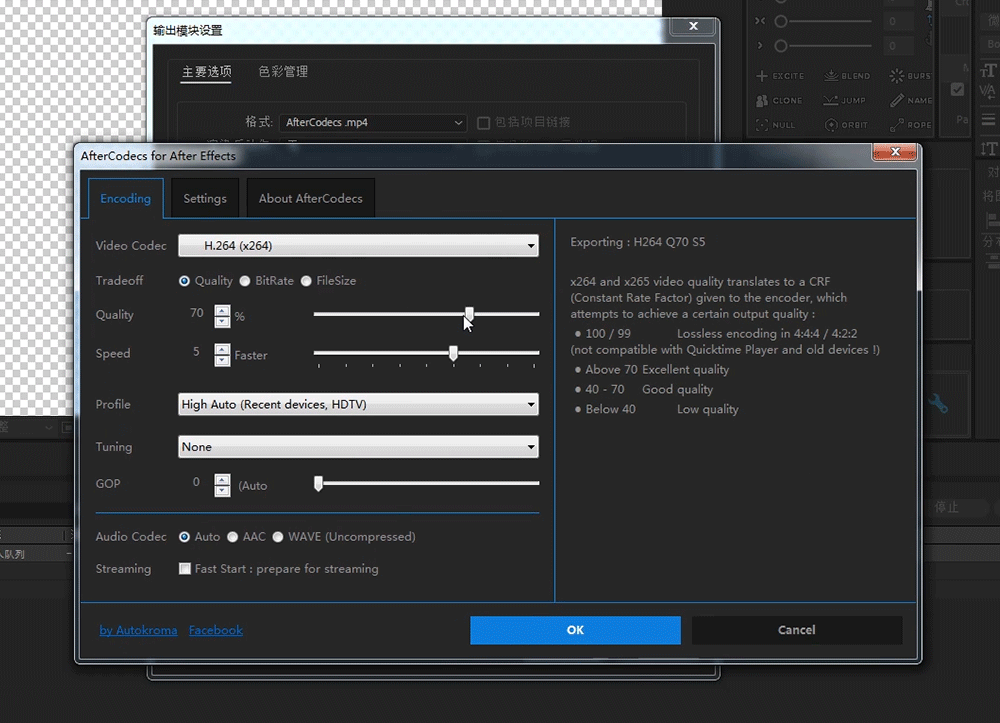This screenshot has height=723, width=1000.
Task: Increase Speed with the up stepper arrow
Action: click(222, 349)
